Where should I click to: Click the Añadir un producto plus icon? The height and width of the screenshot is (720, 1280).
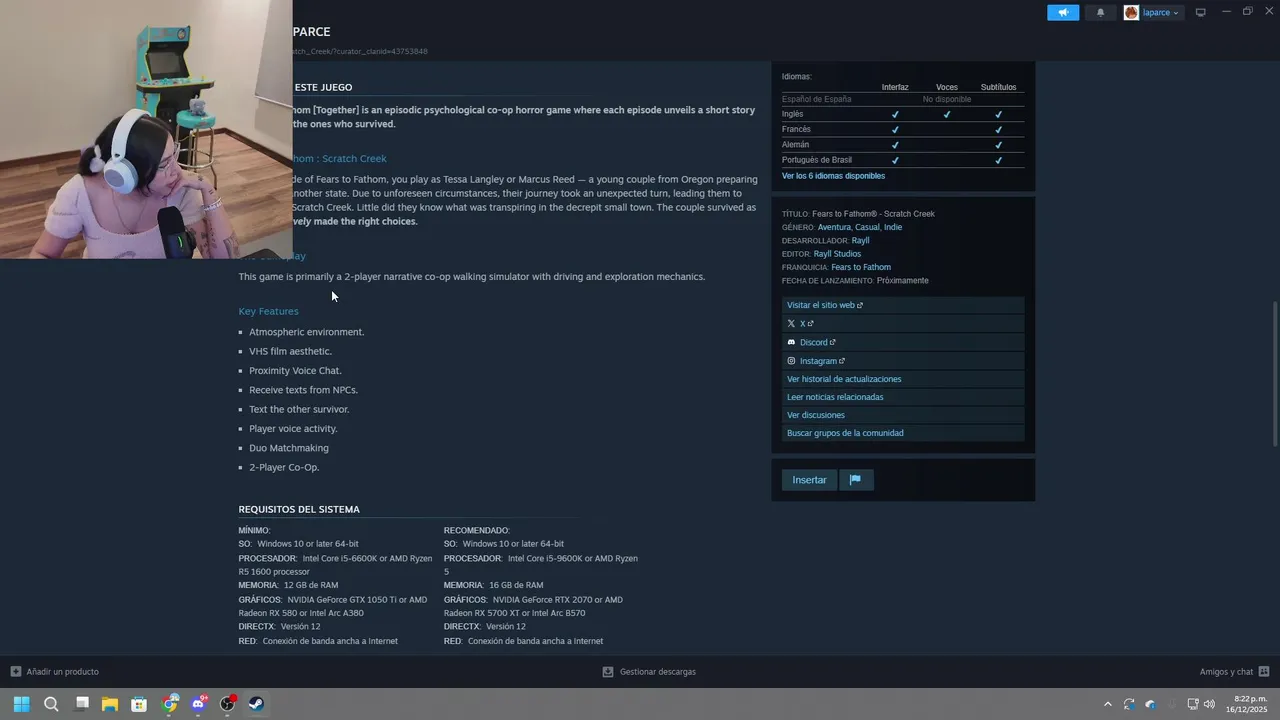pyautogui.click(x=16, y=672)
